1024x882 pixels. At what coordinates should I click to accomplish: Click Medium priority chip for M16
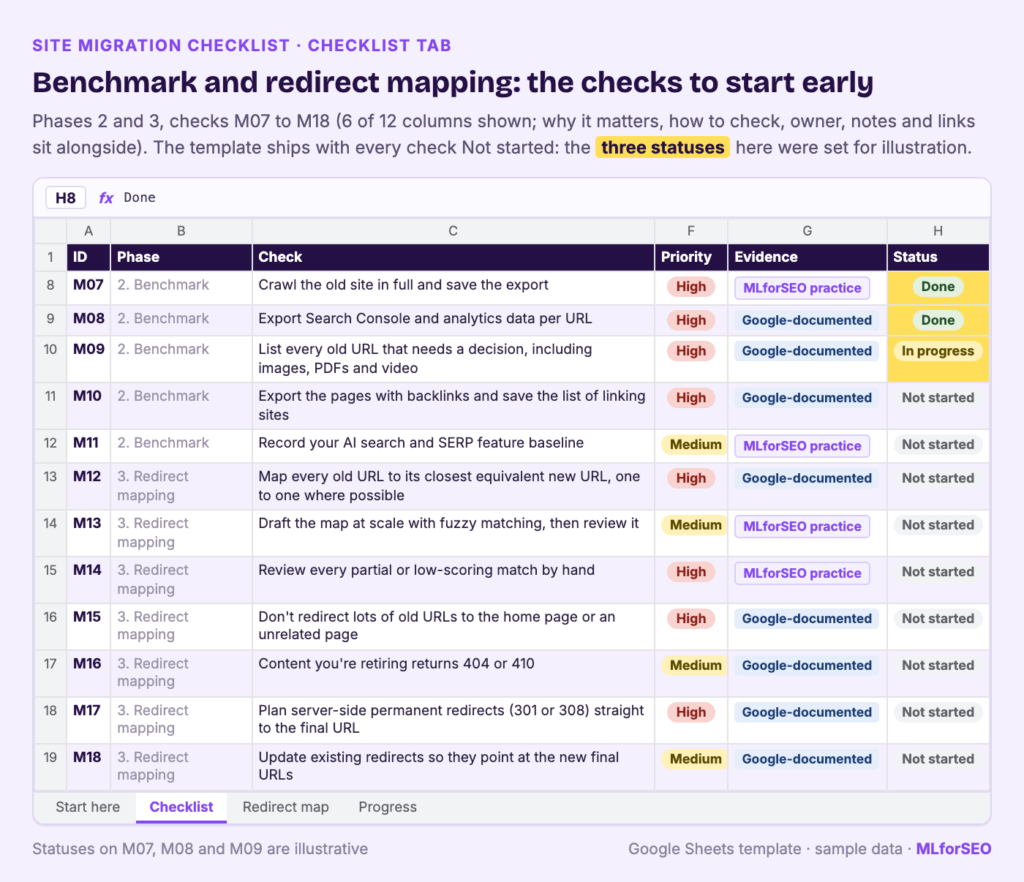click(x=696, y=666)
